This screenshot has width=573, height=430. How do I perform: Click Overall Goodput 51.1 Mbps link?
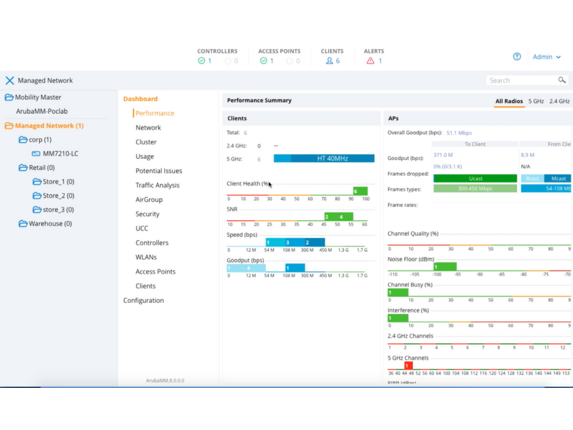pos(459,133)
